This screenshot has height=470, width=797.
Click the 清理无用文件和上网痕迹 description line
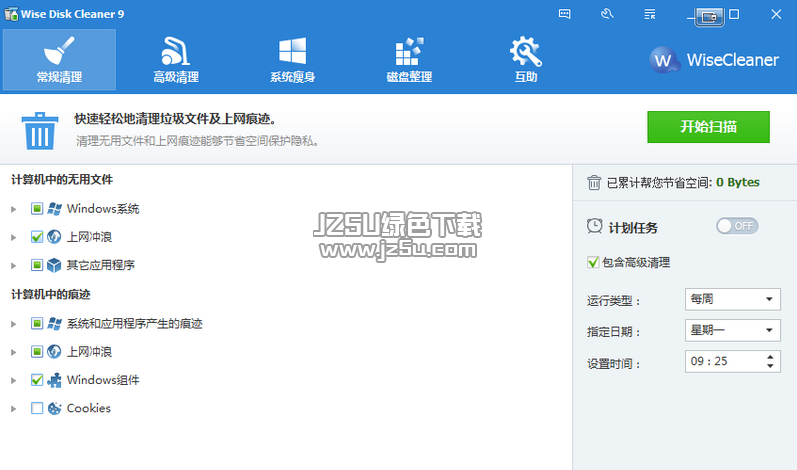pos(198,141)
